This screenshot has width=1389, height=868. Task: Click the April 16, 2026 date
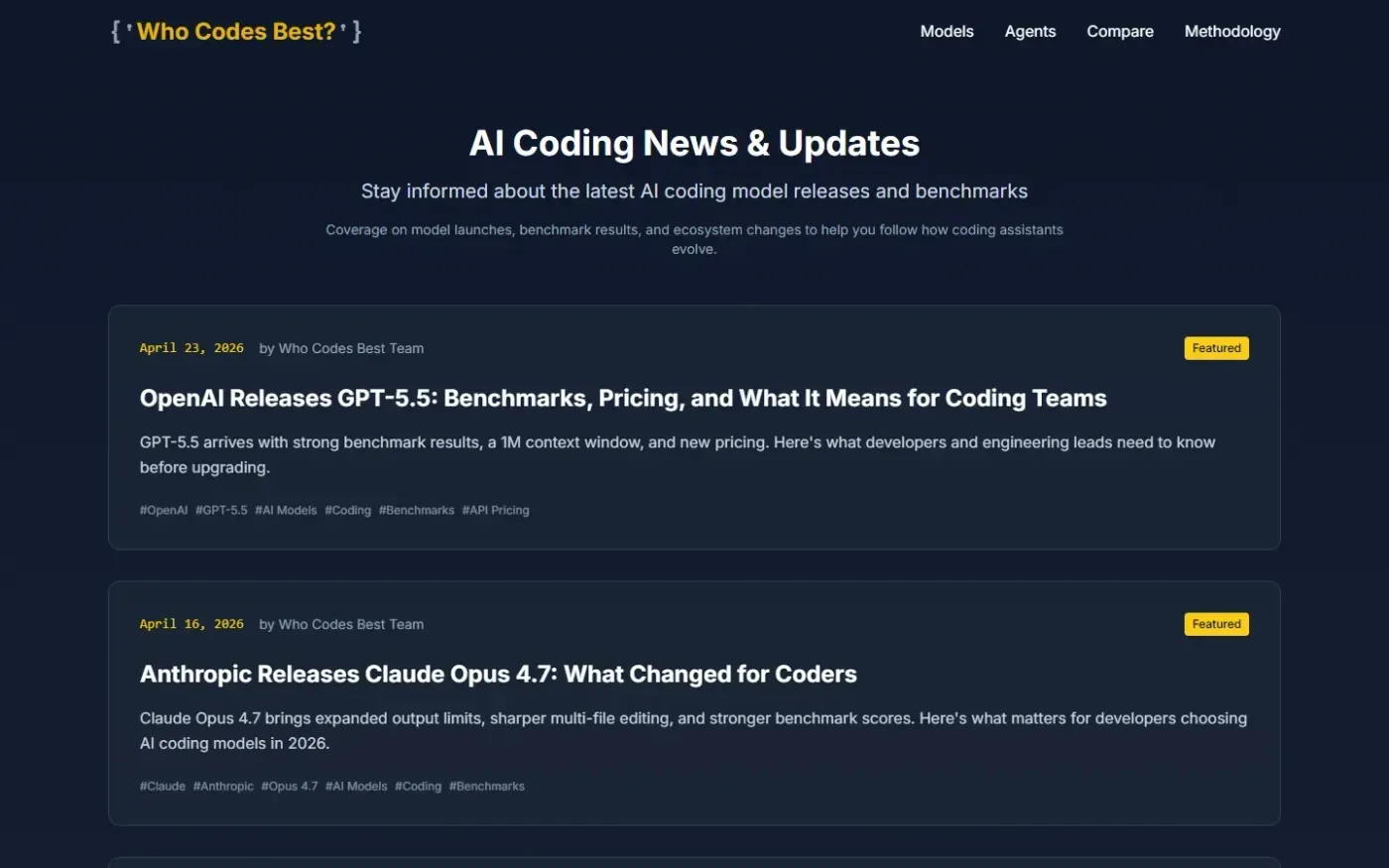tap(191, 624)
